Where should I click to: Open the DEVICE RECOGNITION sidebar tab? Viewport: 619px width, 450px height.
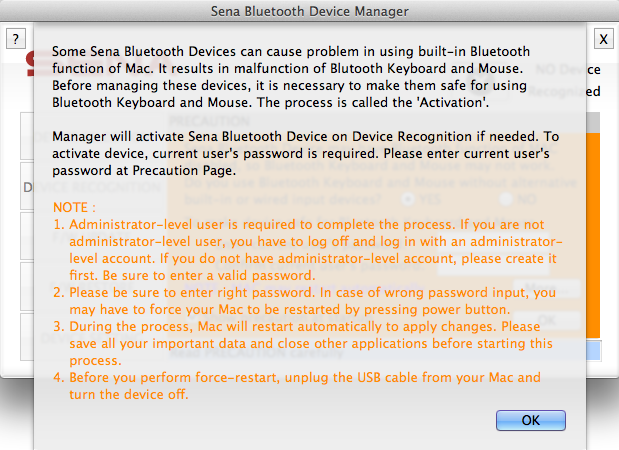(x=93, y=187)
